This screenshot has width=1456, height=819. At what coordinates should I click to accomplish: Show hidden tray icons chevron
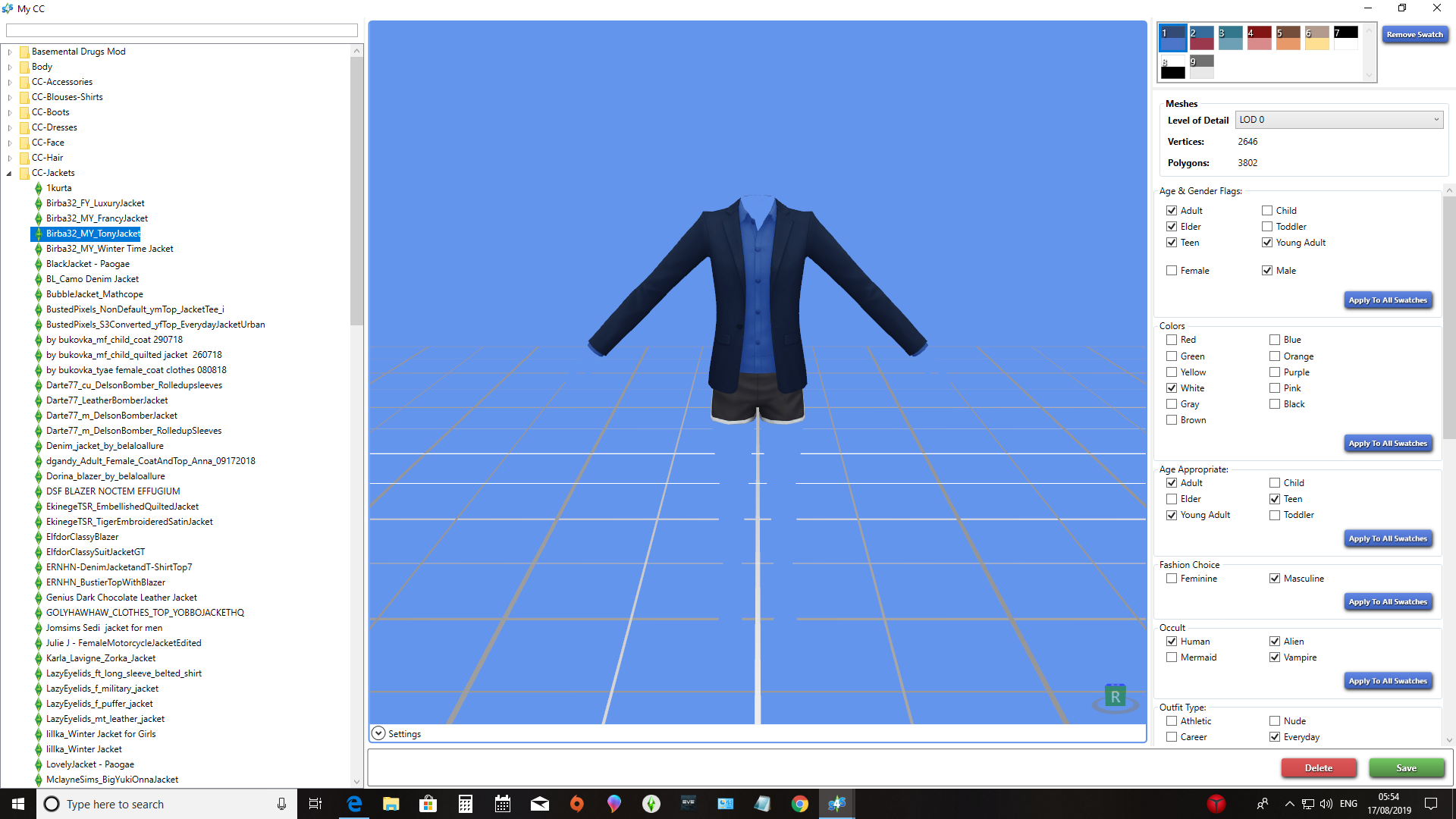pos(1289,804)
